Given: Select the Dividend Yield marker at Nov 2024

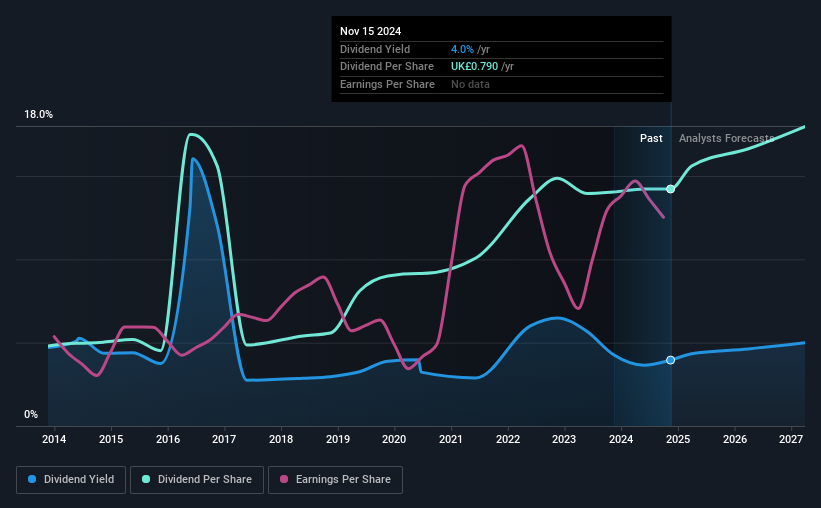Looking at the screenshot, I should click(x=670, y=360).
